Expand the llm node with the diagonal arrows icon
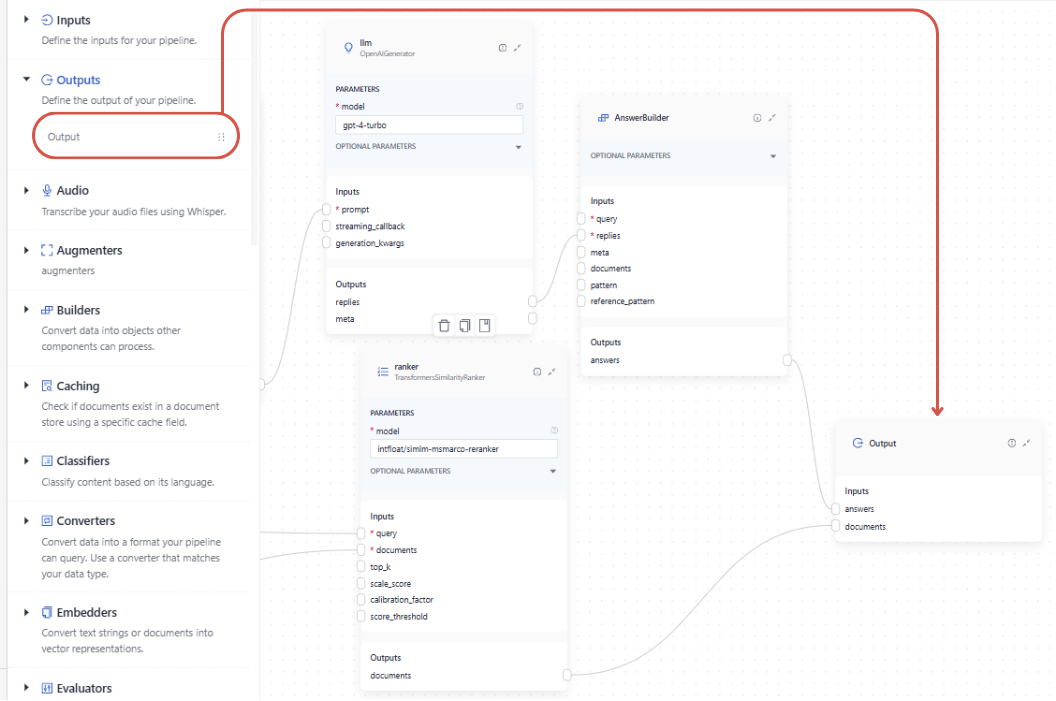Viewport: 1056px width, 701px height. [518, 47]
